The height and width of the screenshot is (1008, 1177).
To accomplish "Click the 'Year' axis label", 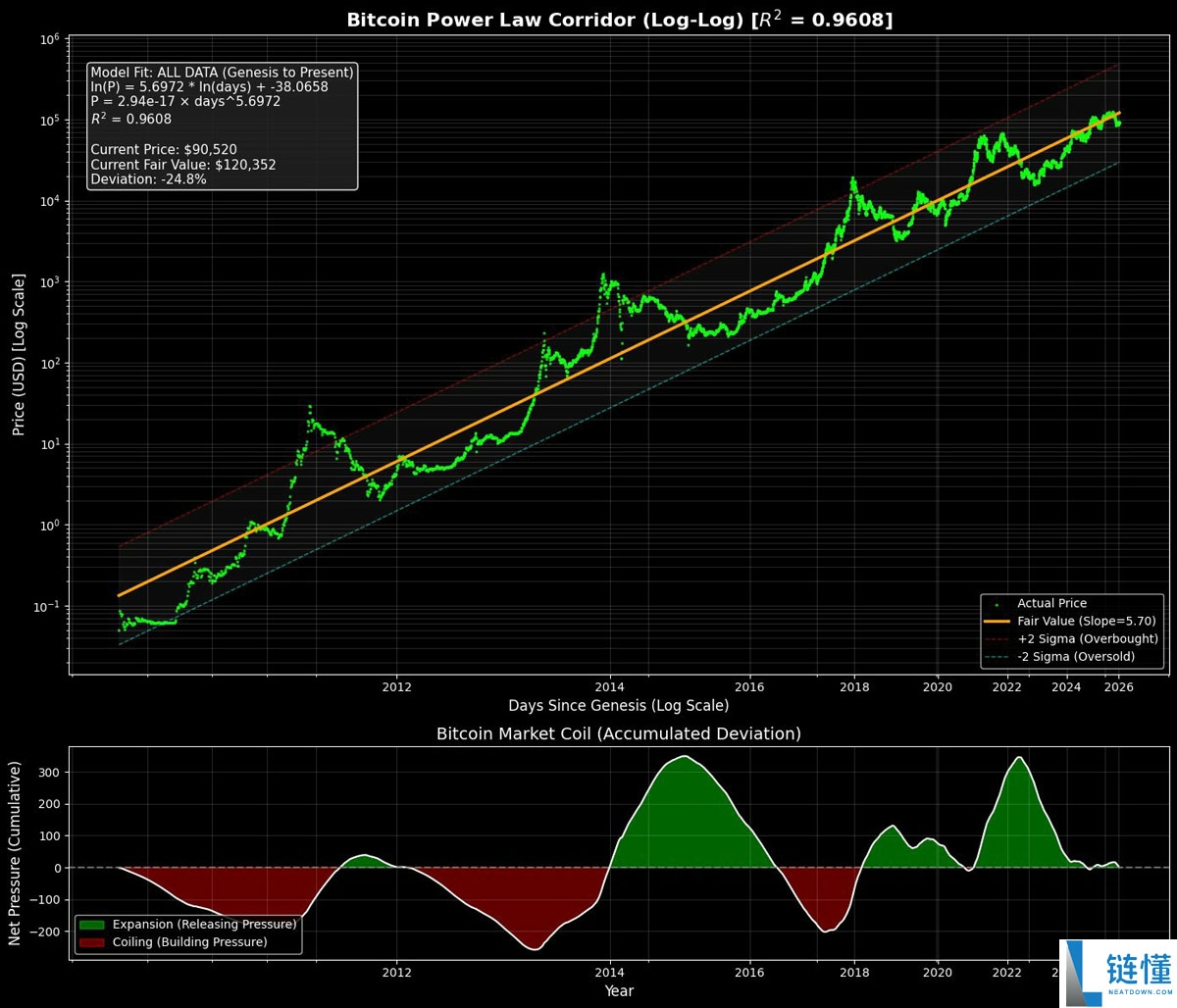I will [x=619, y=991].
